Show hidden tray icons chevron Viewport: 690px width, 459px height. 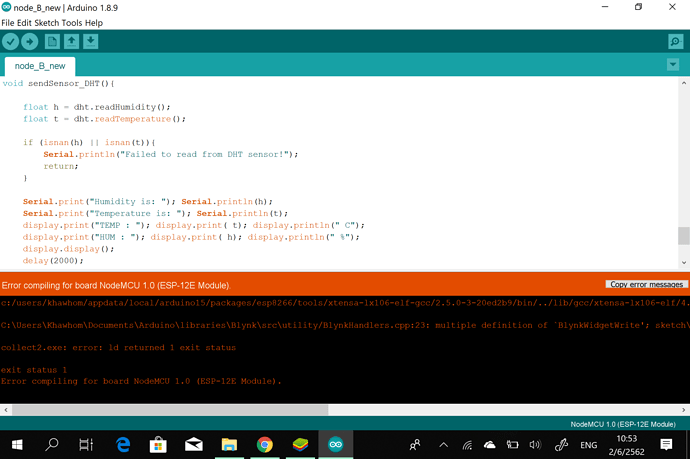[444, 445]
